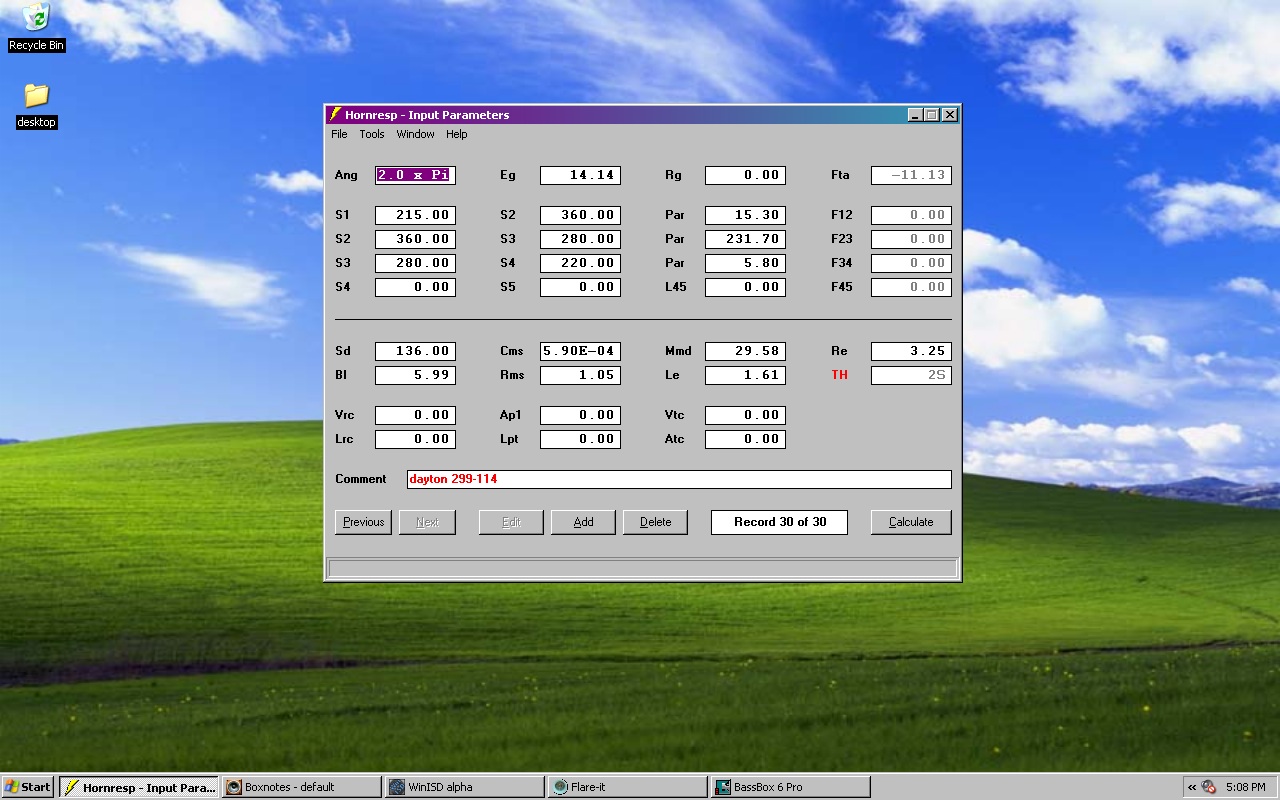The height and width of the screenshot is (800, 1280).
Task: Click the Edit button
Action: pos(511,522)
